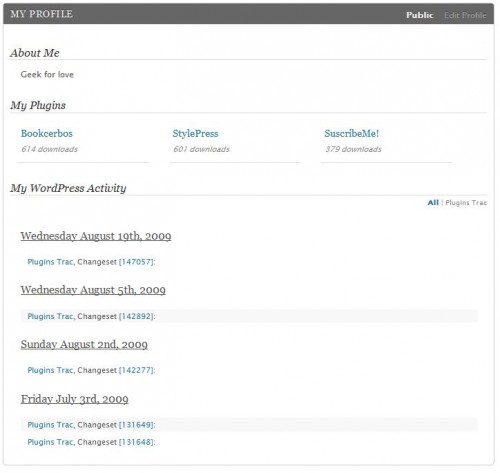The image size is (500, 473).
Task: Open Plugins Trac link for changeset 131648
Action: click(50, 442)
